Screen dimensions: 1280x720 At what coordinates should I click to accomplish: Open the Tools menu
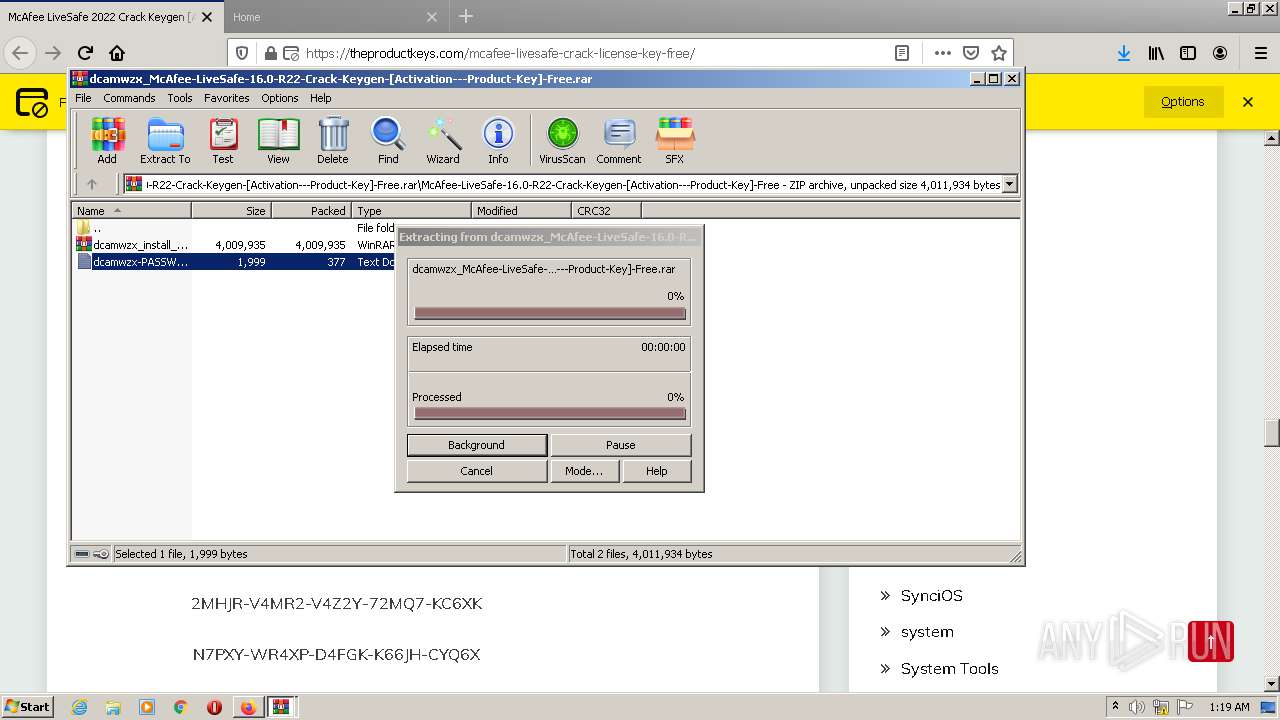(x=180, y=98)
